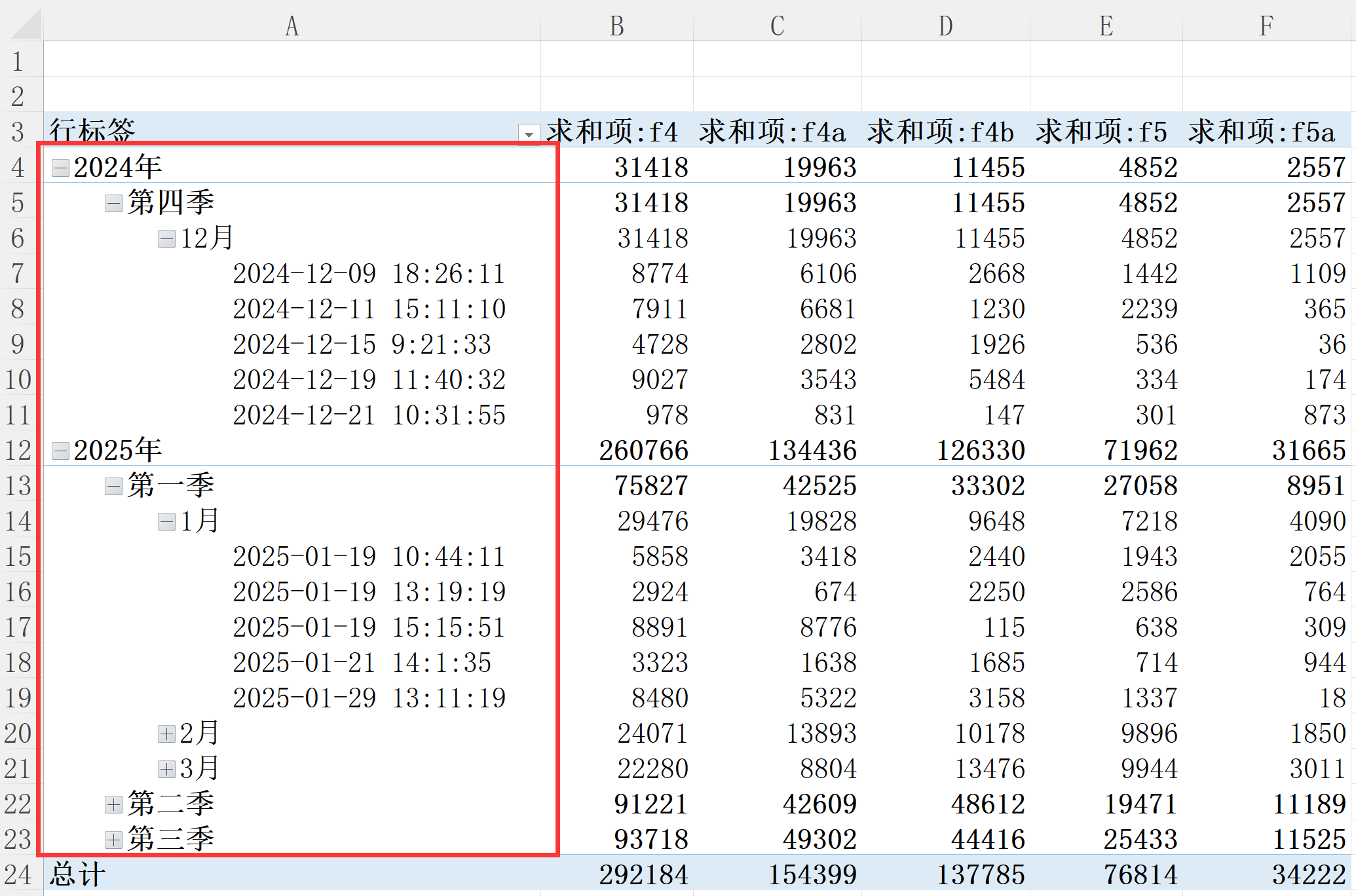The height and width of the screenshot is (896, 1356).
Task: Collapse the 12月 month group
Action: [x=166, y=239]
